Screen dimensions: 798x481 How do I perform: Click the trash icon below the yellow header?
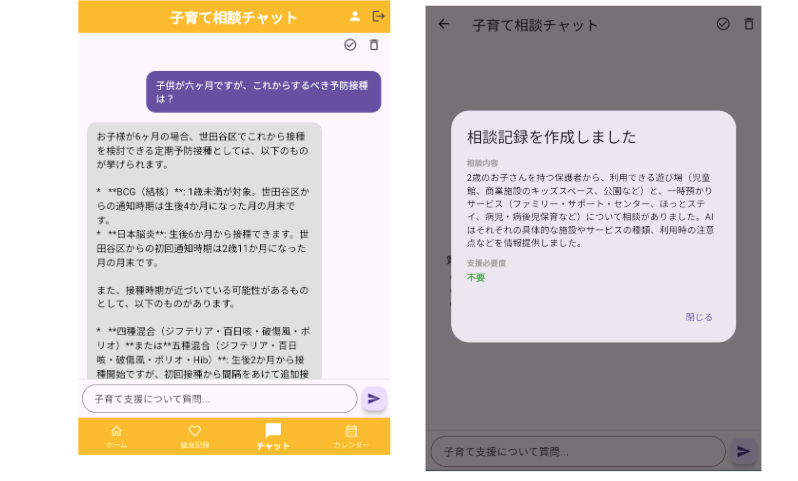click(x=374, y=45)
